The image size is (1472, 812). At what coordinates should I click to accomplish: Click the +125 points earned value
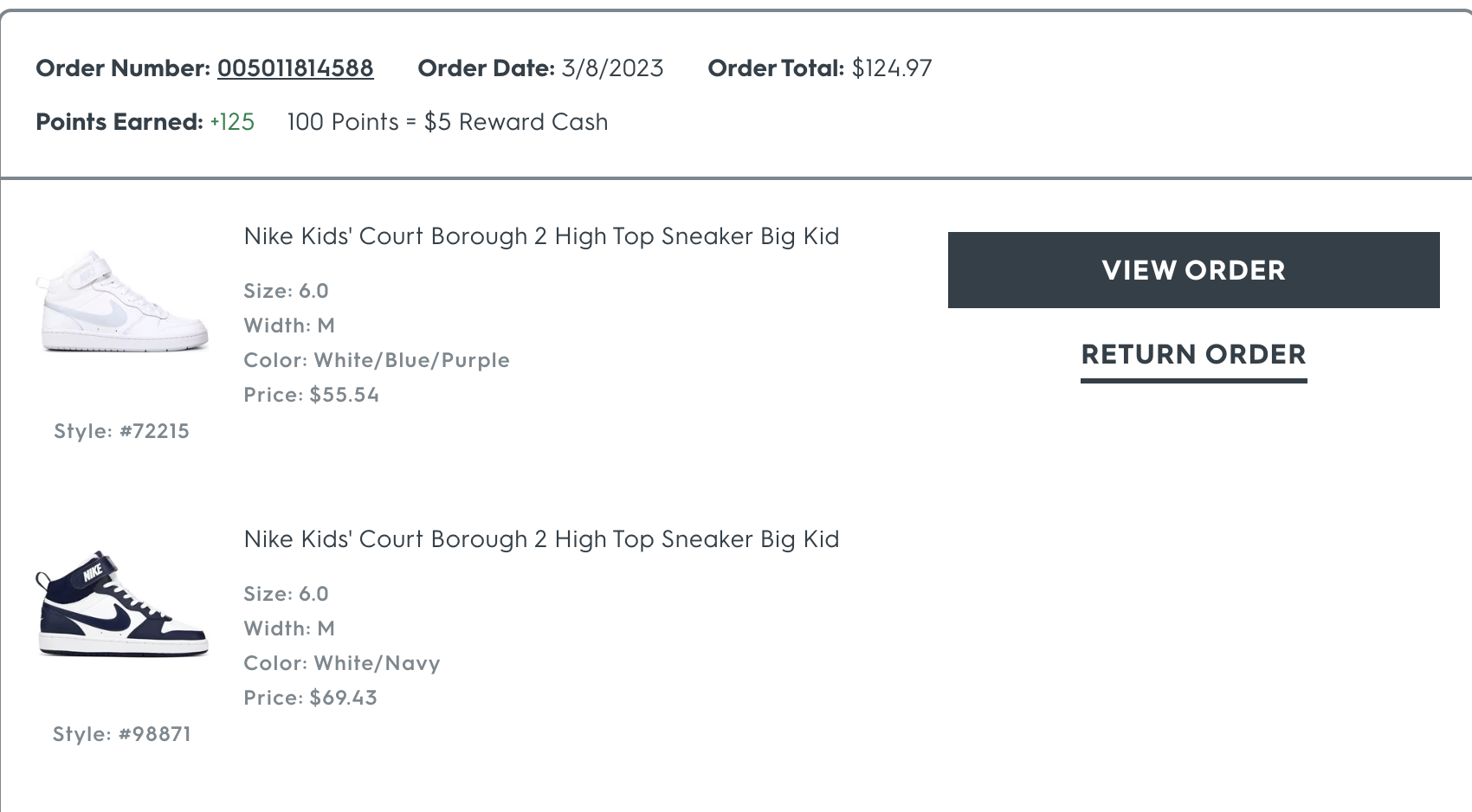pos(232,122)
